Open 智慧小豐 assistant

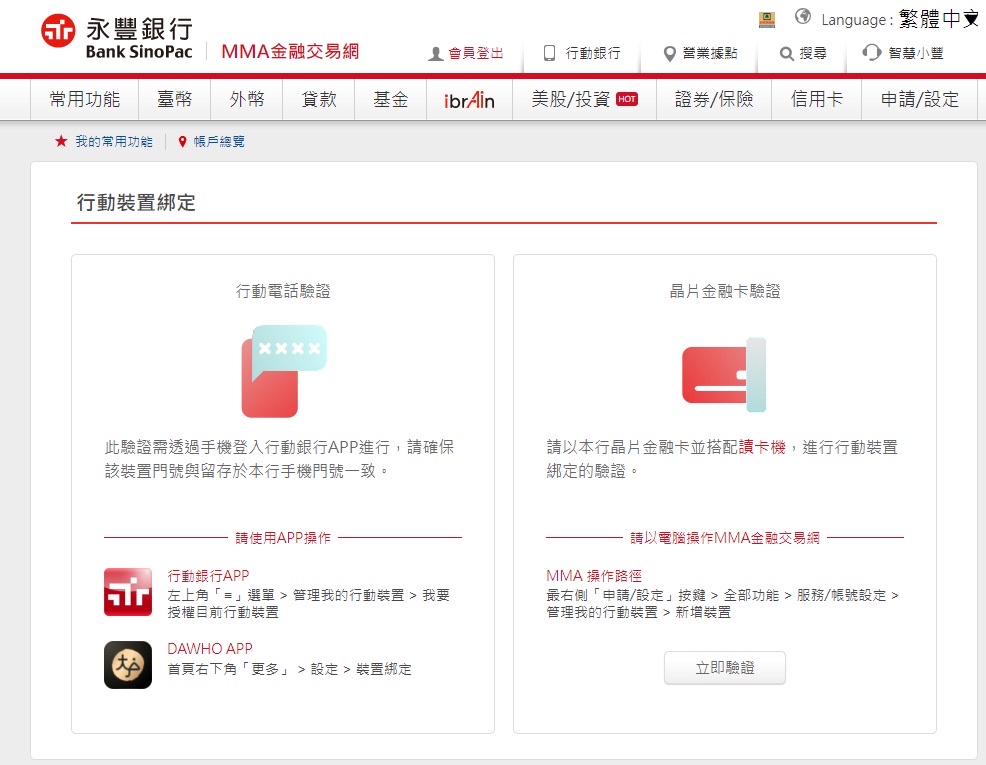(x=903, y=53)
